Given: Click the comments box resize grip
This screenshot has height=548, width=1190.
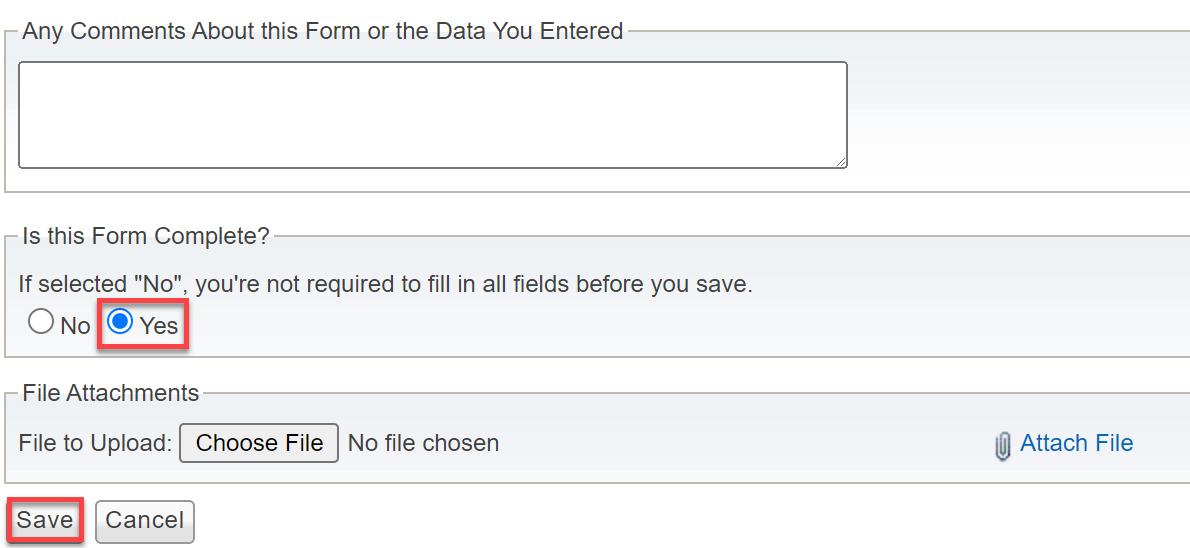Looking at the screenshot, I should 841,162.
